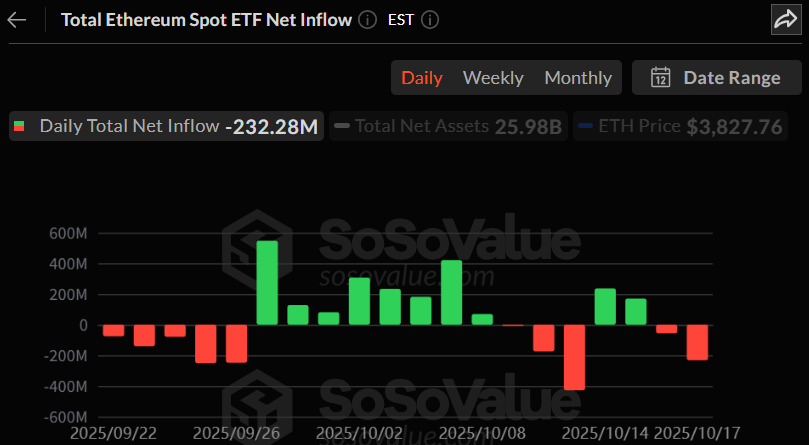
Task: Click the last red bar on the right
Action: click(697, 342)
